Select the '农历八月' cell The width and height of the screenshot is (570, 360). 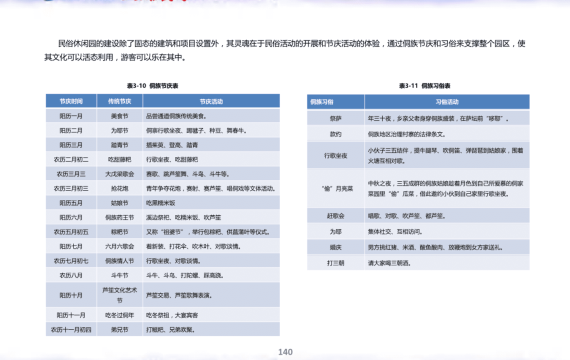click(71, 275)
